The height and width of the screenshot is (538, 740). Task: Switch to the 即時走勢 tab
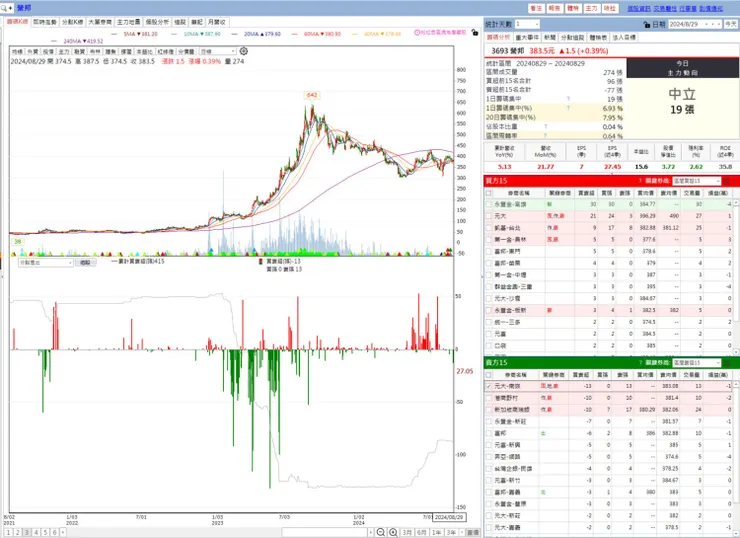tap(45, 22)
